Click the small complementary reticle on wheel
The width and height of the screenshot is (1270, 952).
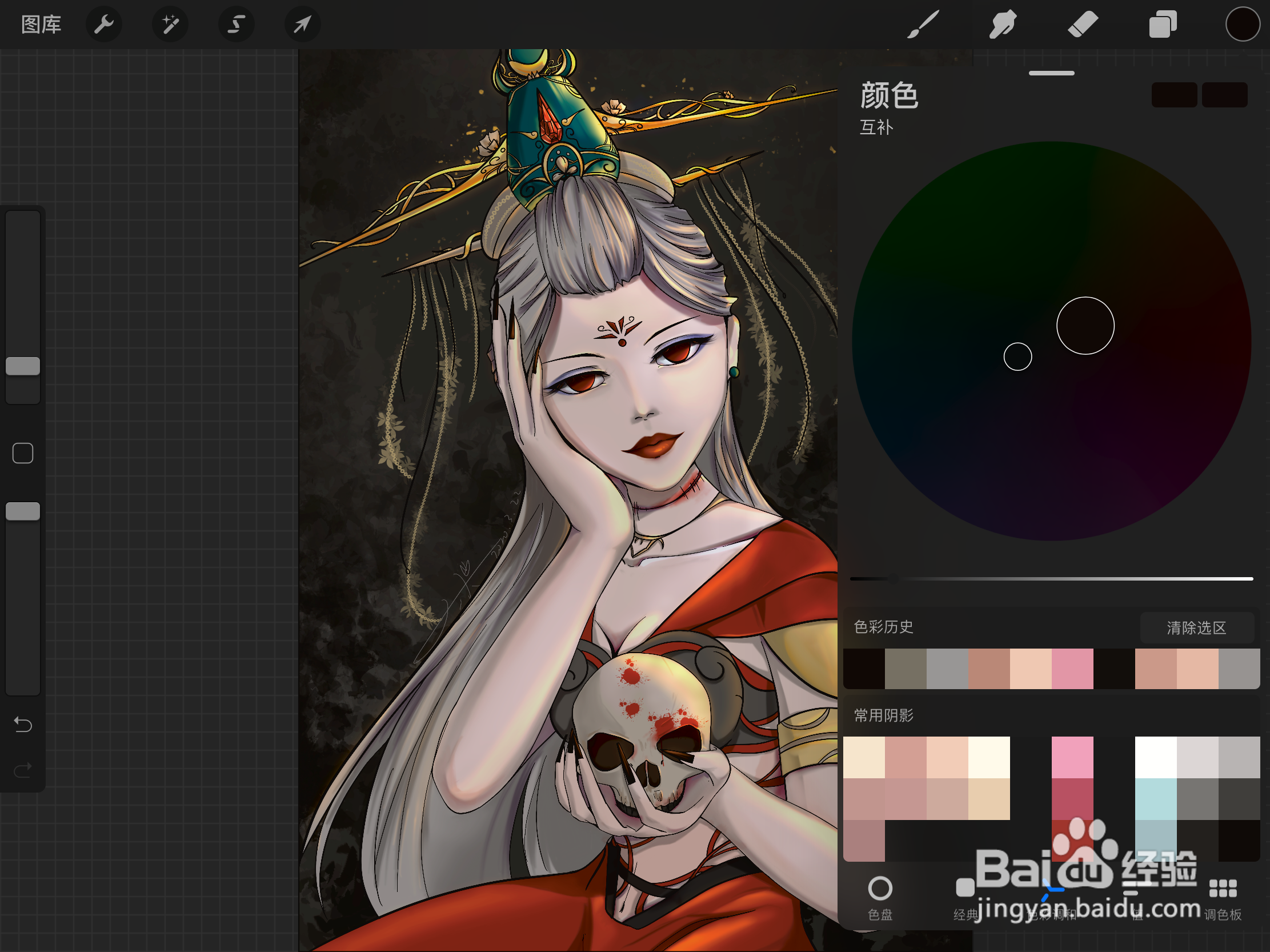[1017, 357]
